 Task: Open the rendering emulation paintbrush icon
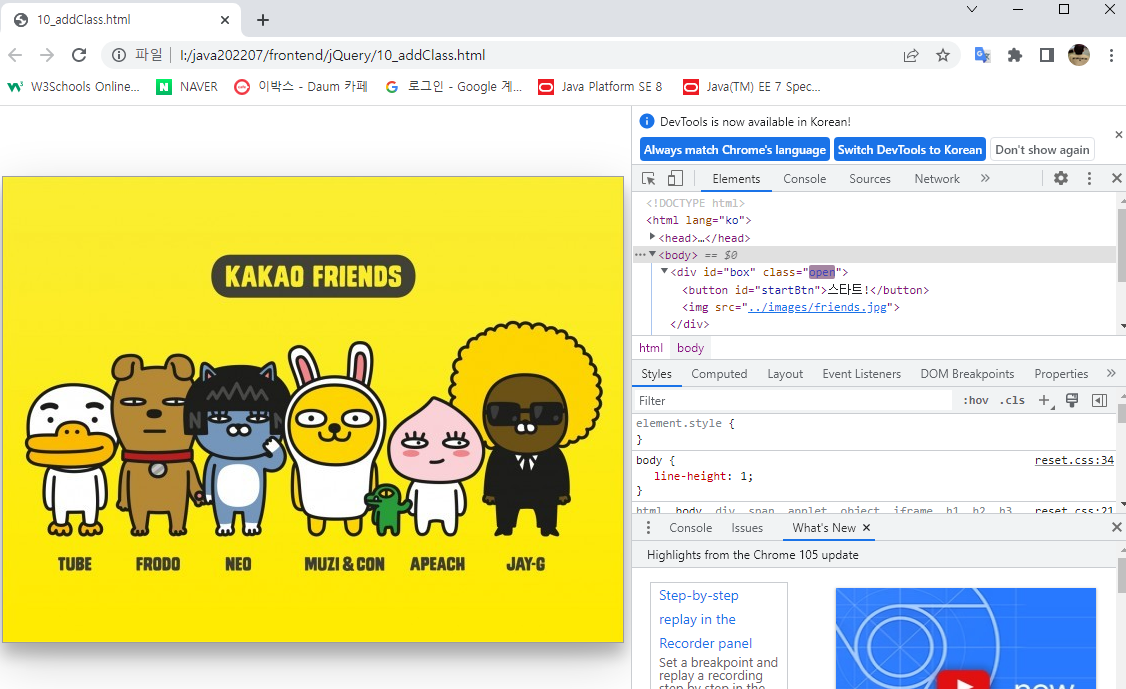[1072, 400]
